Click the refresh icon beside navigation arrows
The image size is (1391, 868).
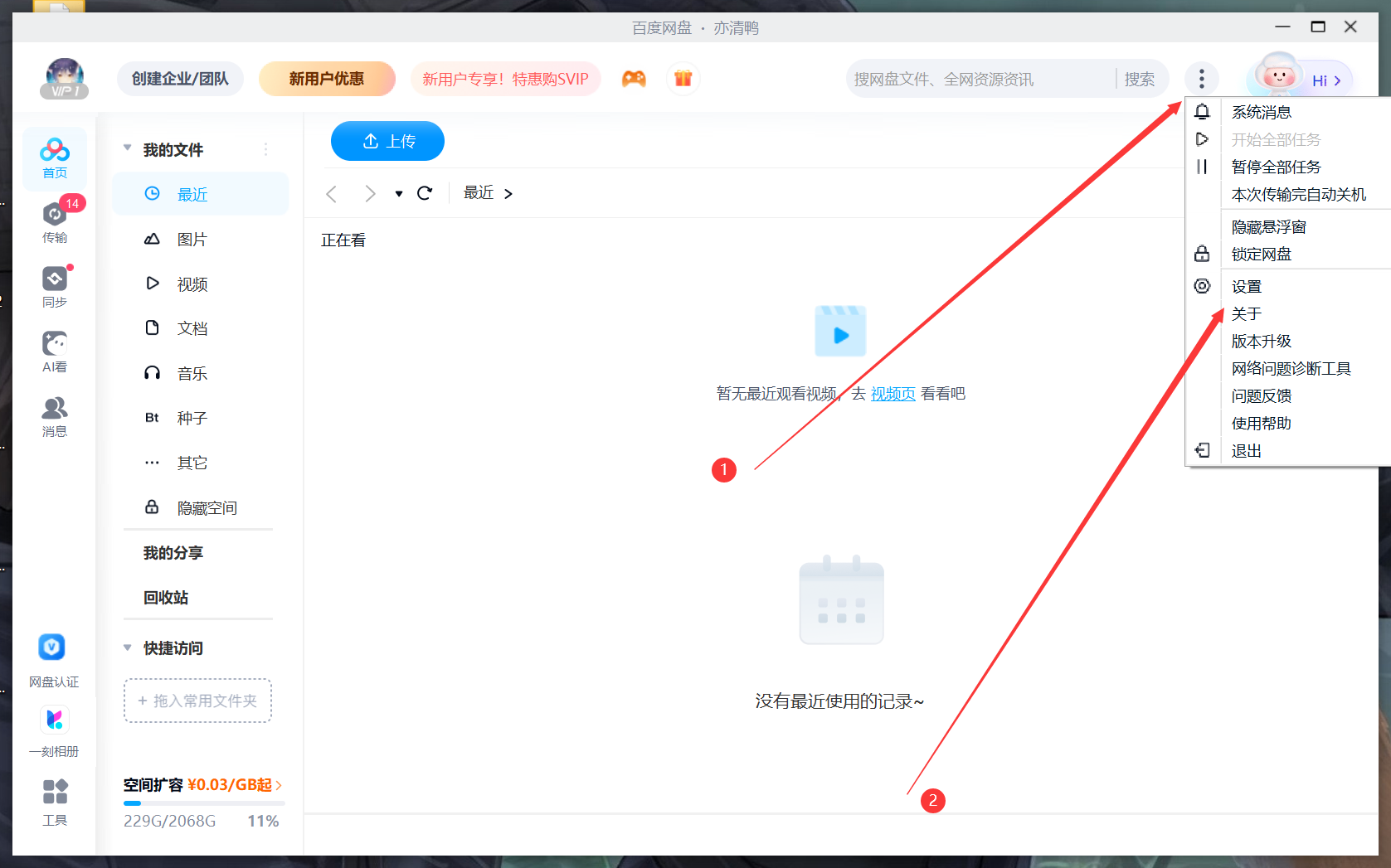[x=425, y=193]
